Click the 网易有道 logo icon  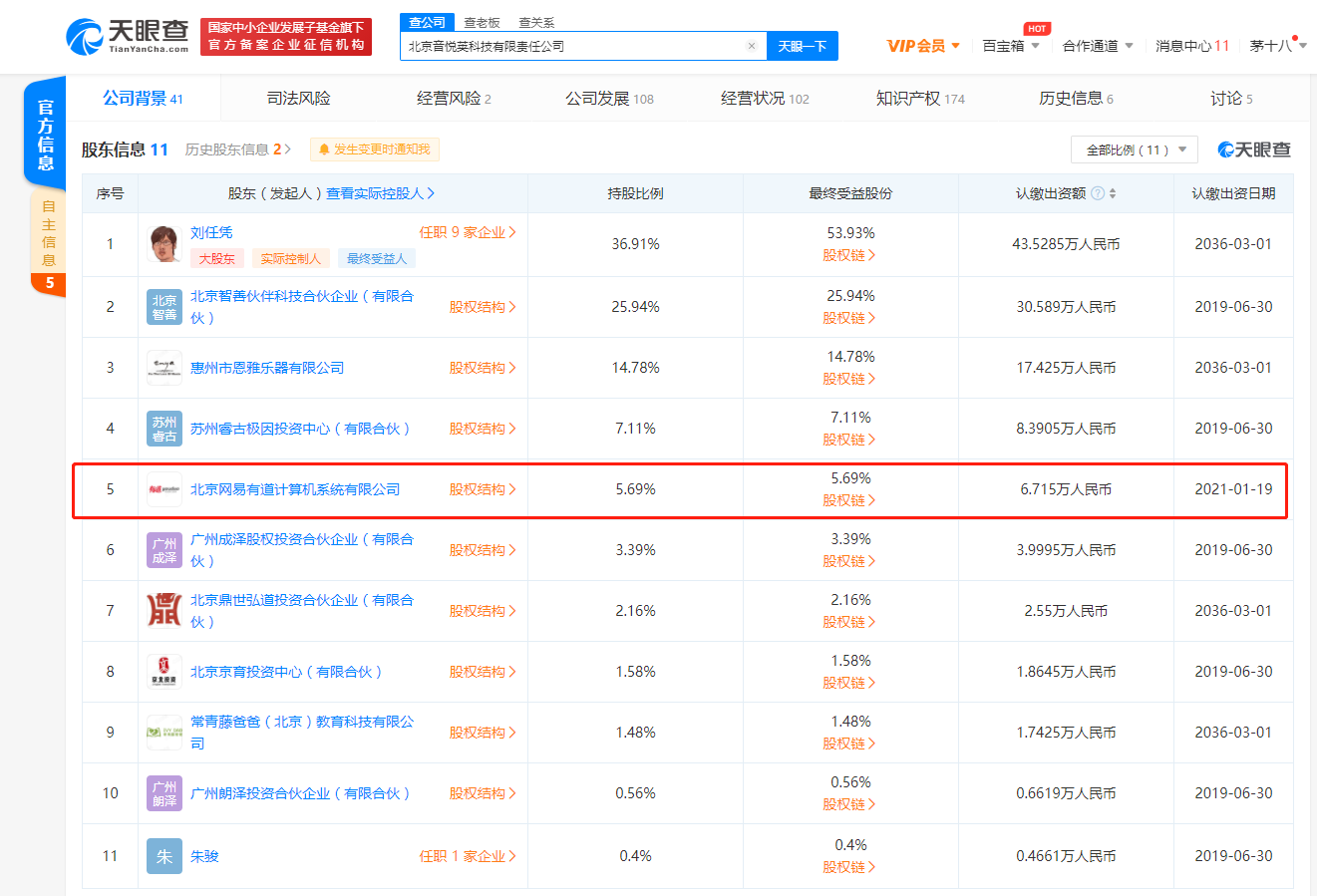[165, 489]
